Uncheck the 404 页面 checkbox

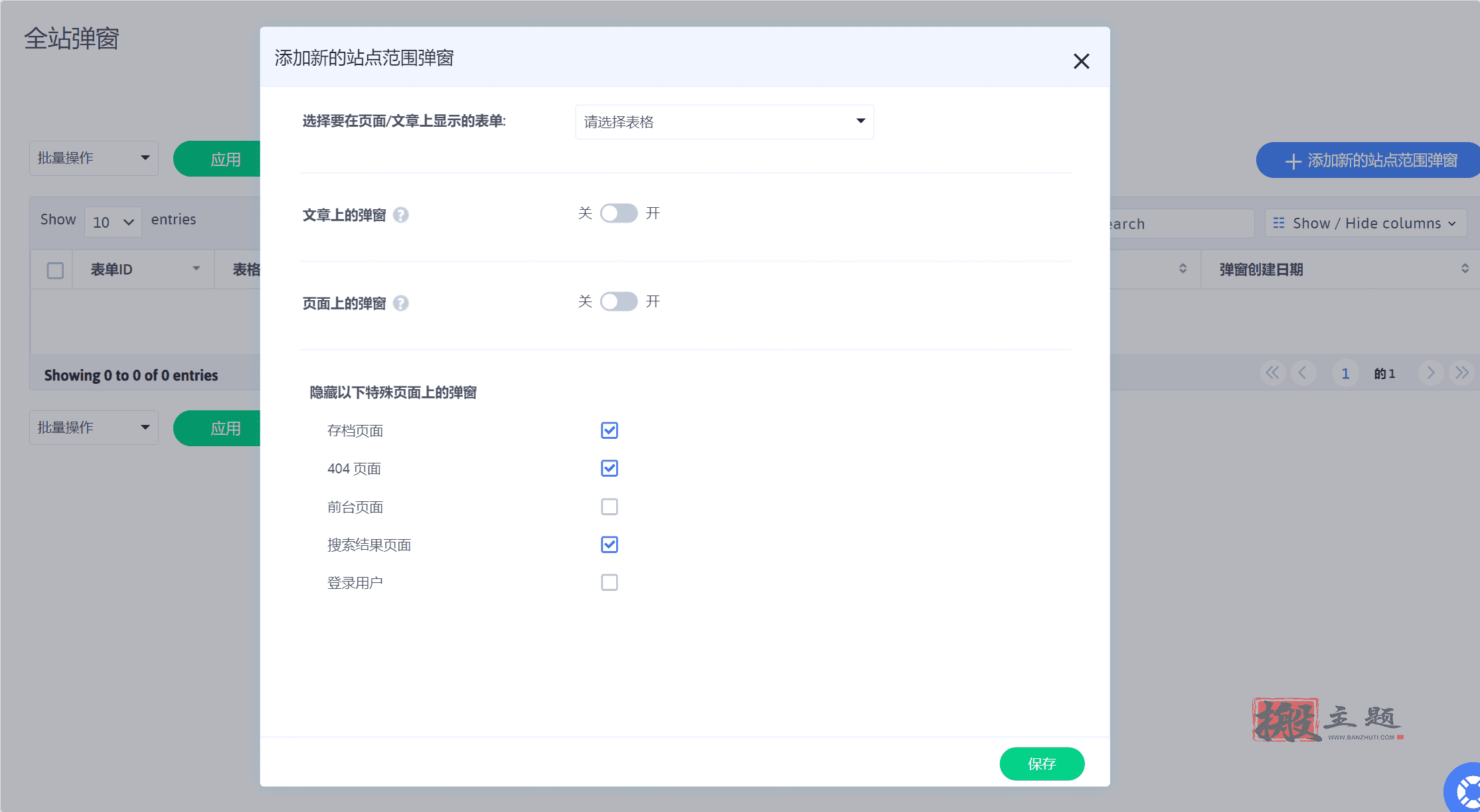click(609, 468)
